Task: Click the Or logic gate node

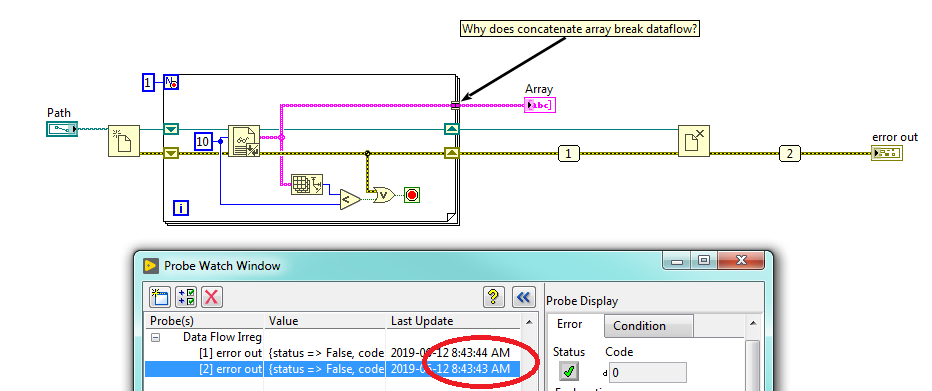Action: tap(383, 194)
